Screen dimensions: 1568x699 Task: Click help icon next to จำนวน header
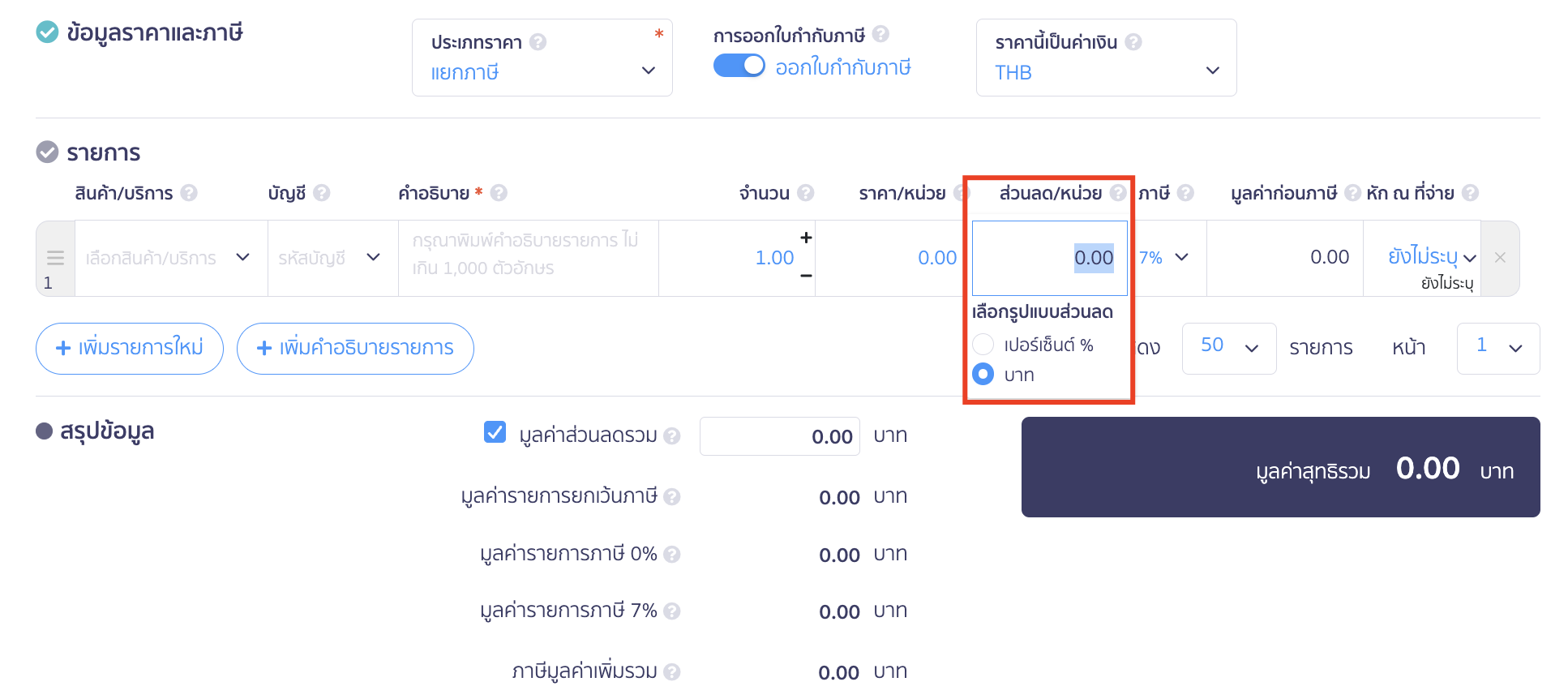[x=805, y=193]
